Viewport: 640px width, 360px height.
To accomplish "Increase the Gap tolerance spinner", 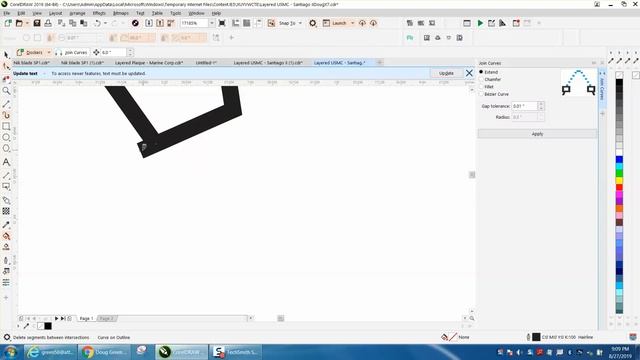I will [541, 104].
